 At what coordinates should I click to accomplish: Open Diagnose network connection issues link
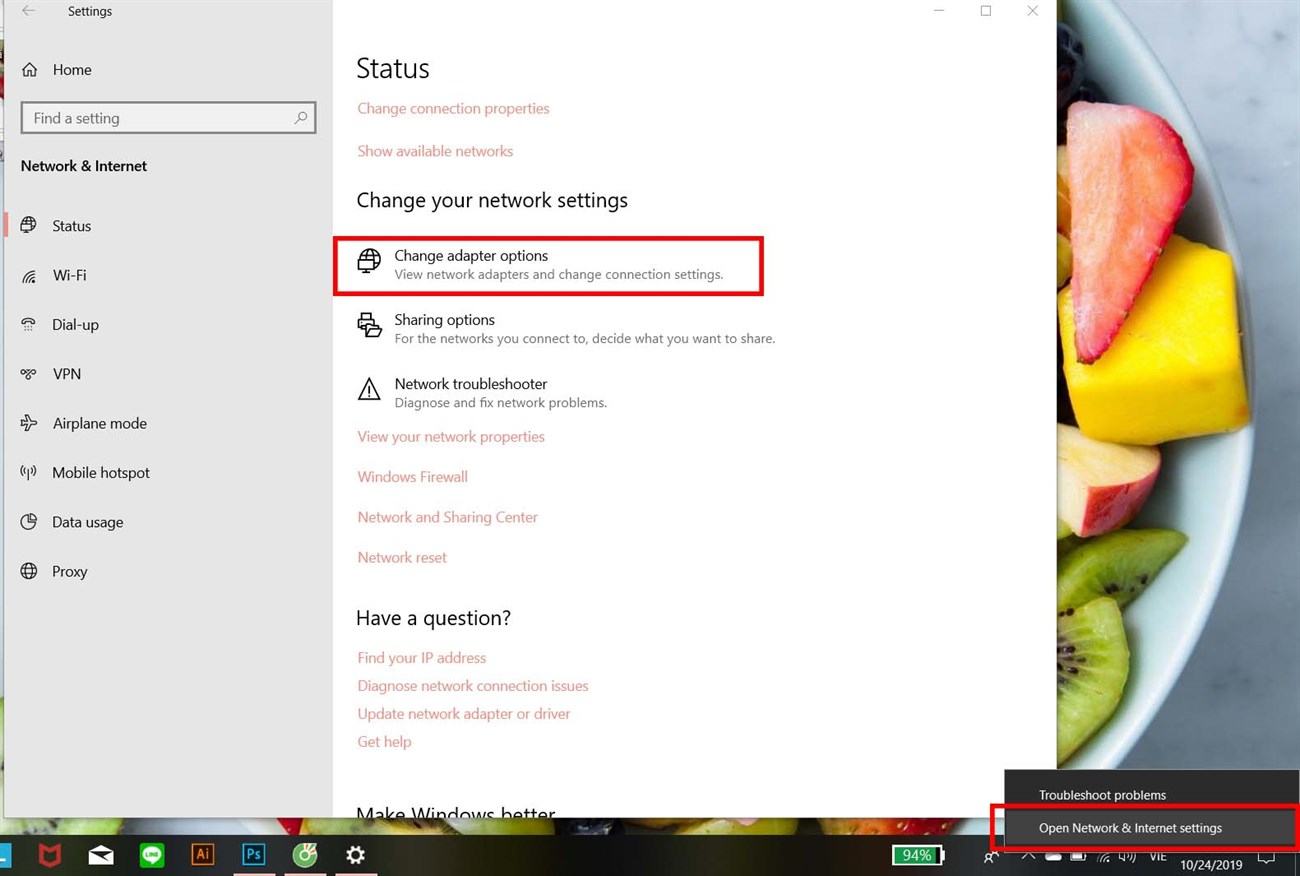[473, 686]
